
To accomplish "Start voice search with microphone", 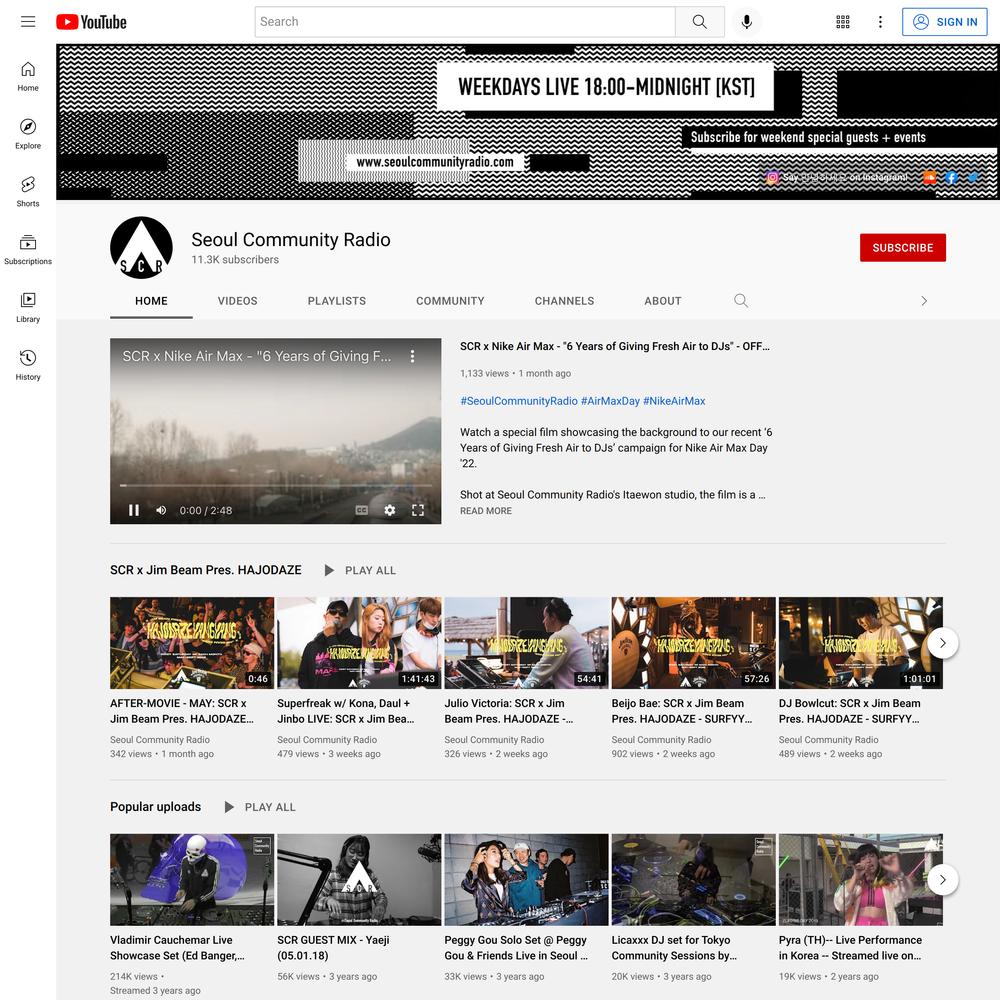I will pos(747,22).
